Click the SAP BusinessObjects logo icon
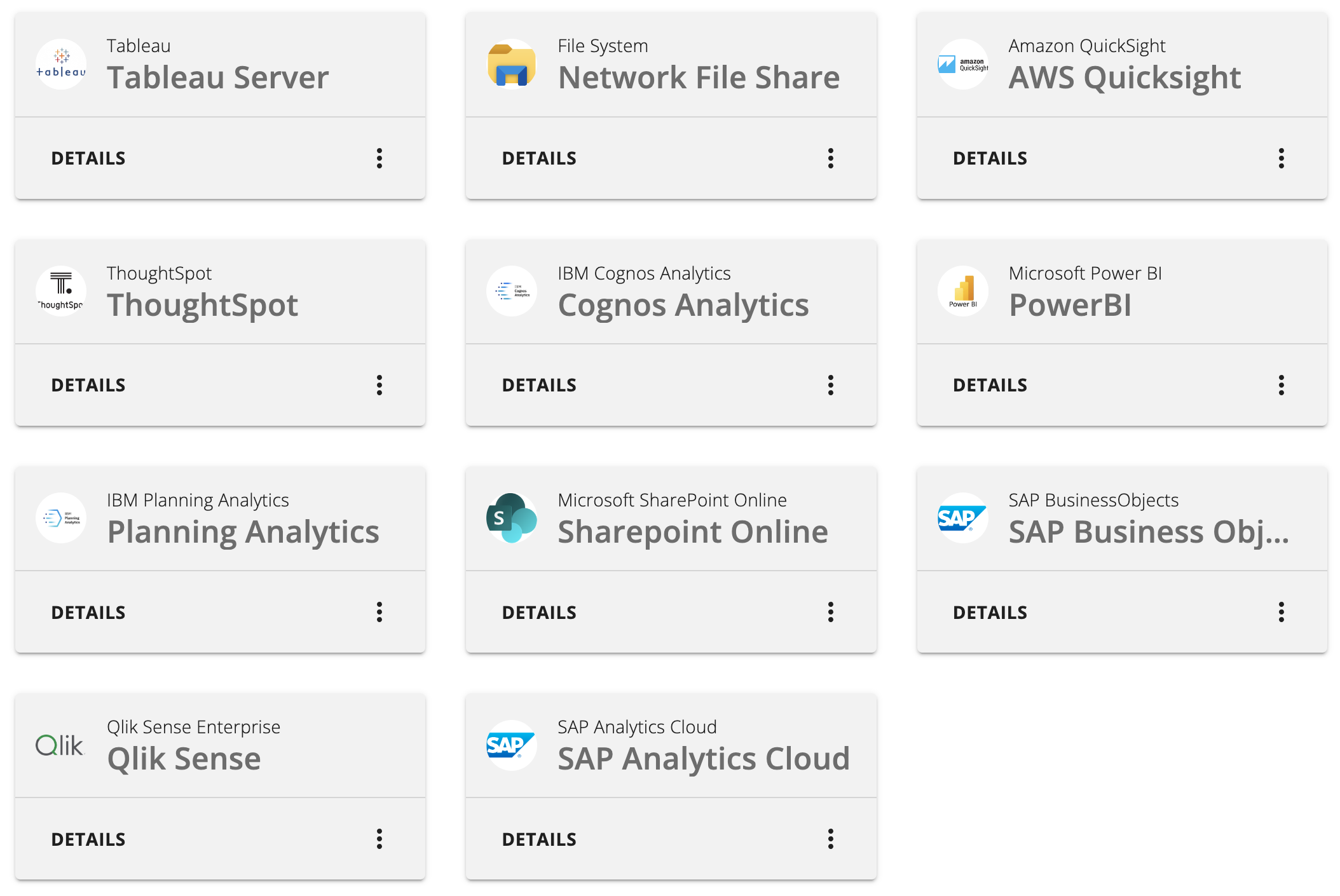The width and height of the screenshot is (1340, 896). (x=963, y=518)
